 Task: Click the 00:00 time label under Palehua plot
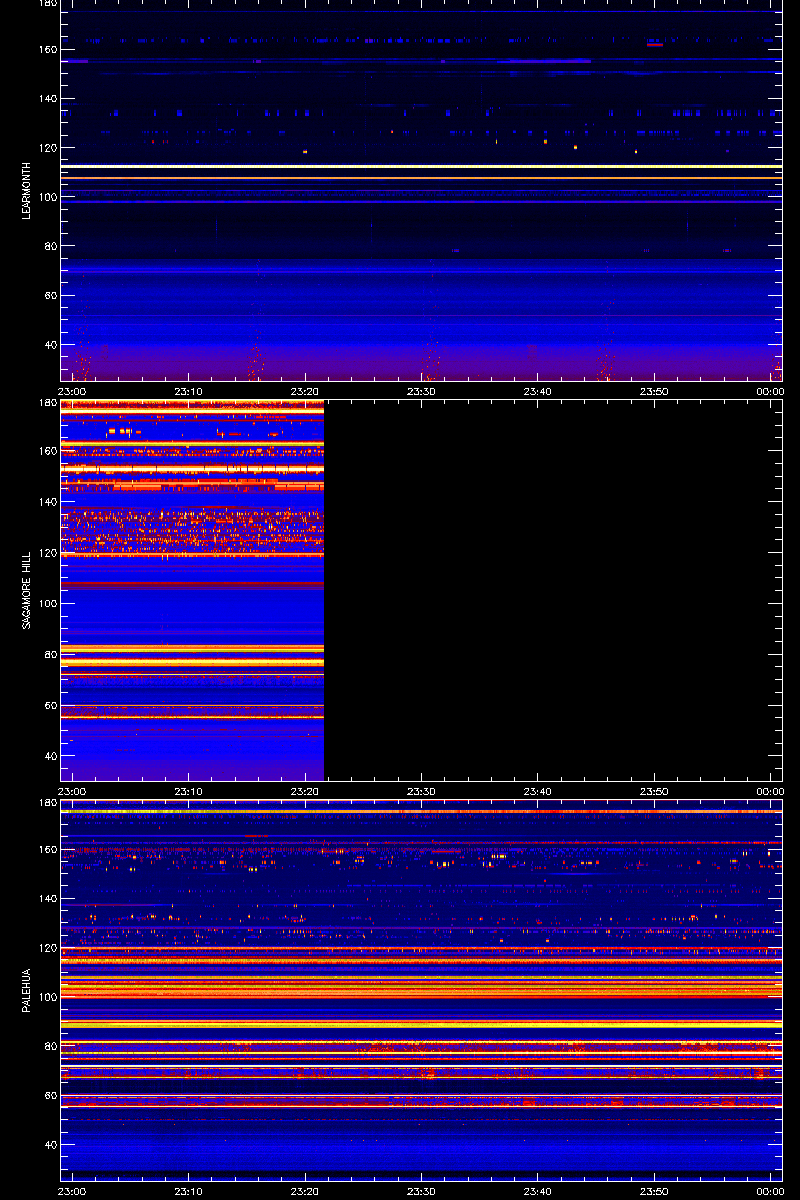(770, 1191)
